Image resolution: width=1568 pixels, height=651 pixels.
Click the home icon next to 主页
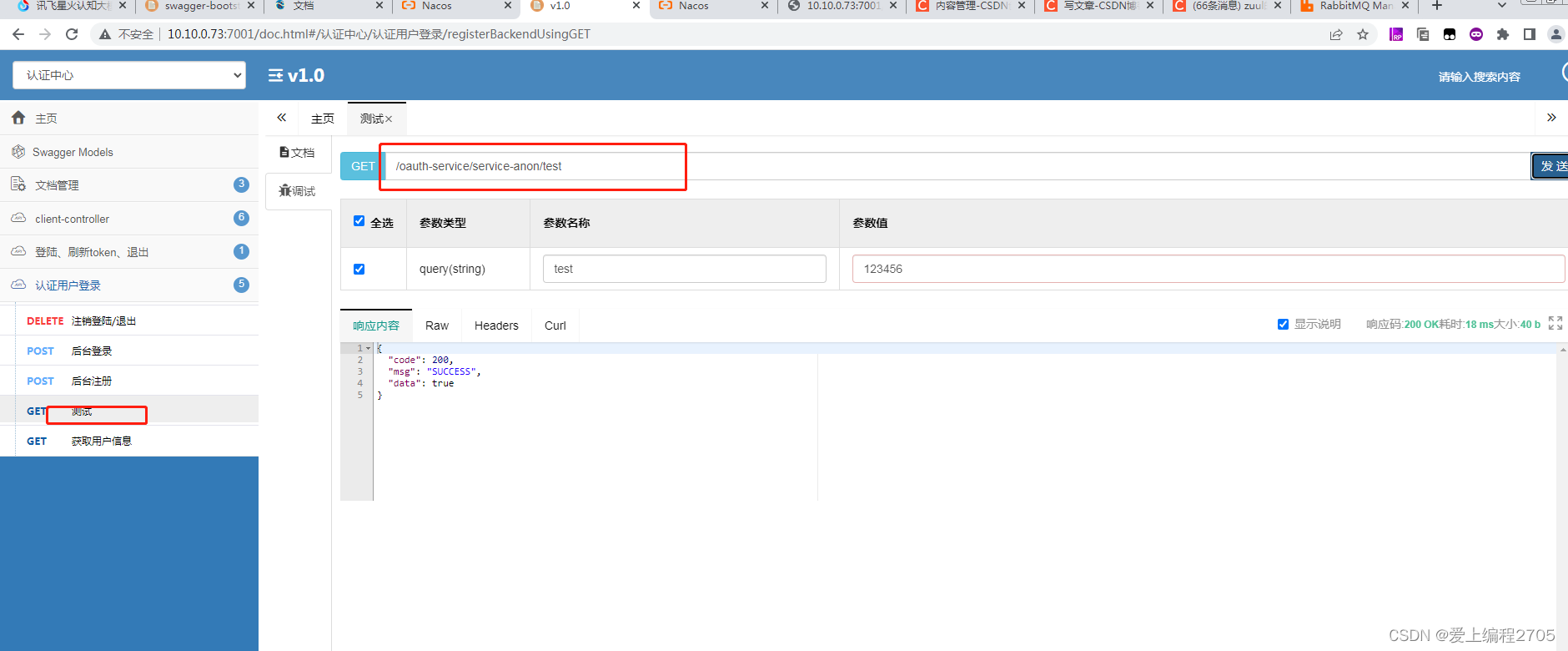point(18,118)
